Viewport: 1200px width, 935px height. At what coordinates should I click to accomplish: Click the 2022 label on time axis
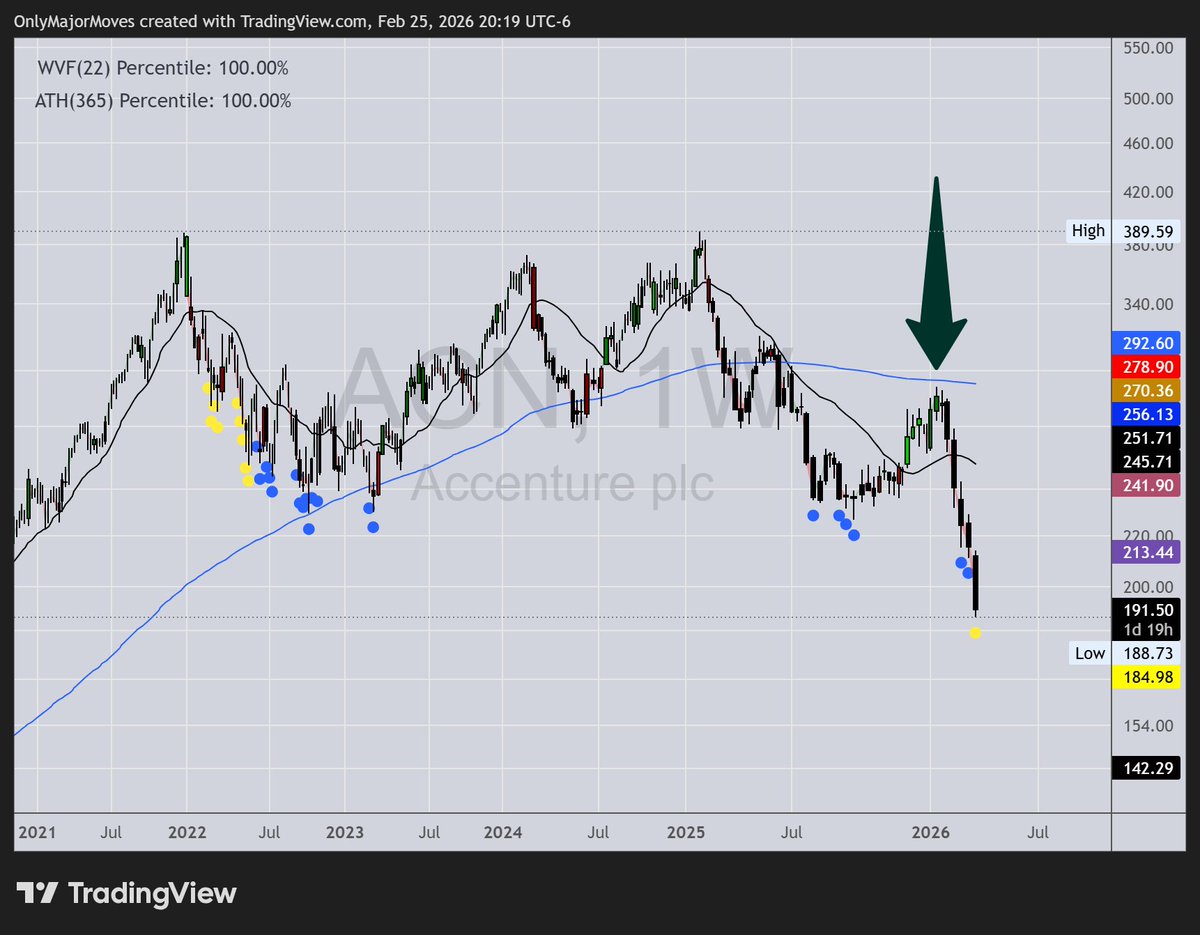pyautogui.click(x=187, y=831)
